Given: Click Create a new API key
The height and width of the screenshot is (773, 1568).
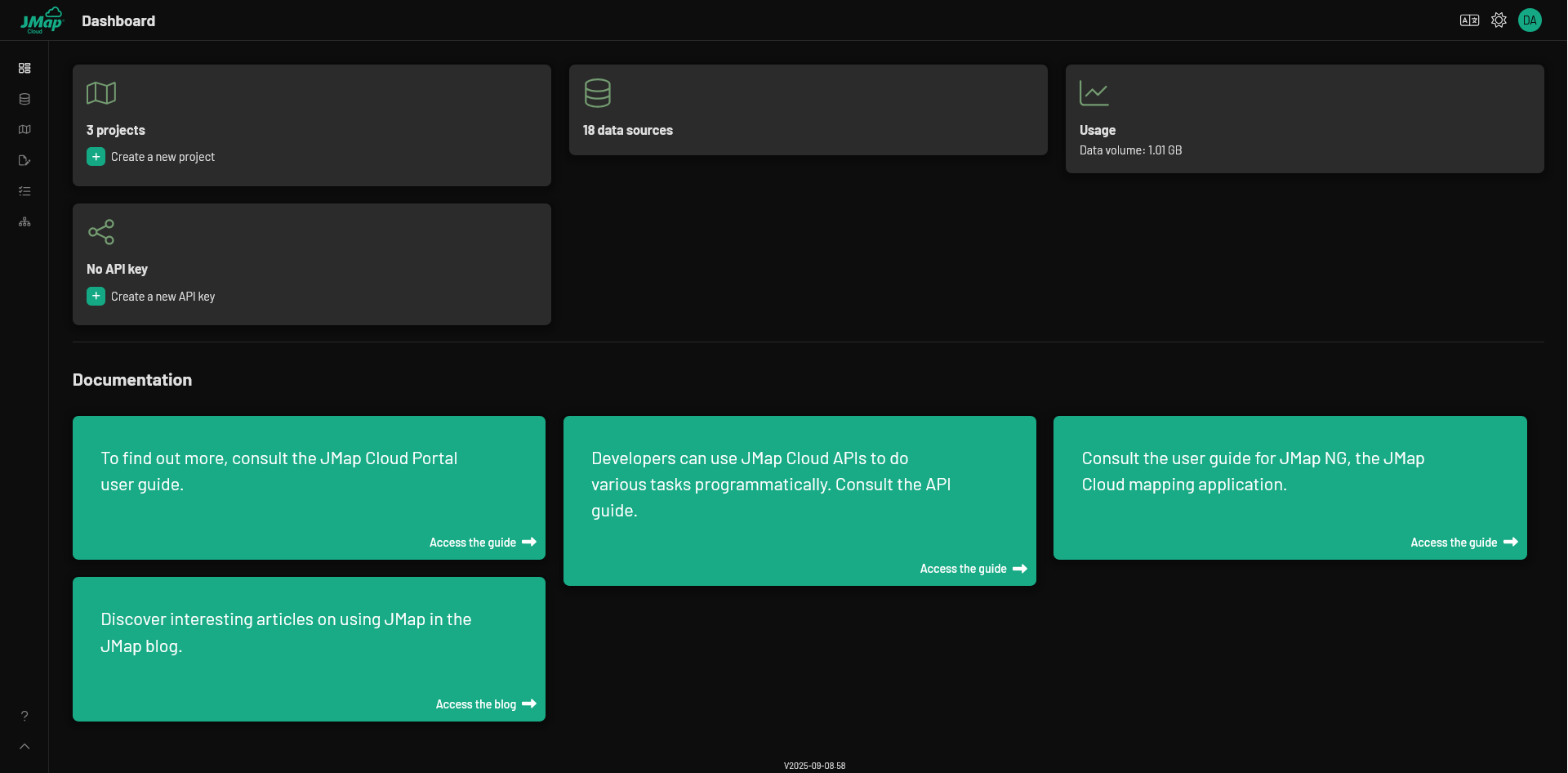Looking at the screenshot, I should (x=163, y=297).
